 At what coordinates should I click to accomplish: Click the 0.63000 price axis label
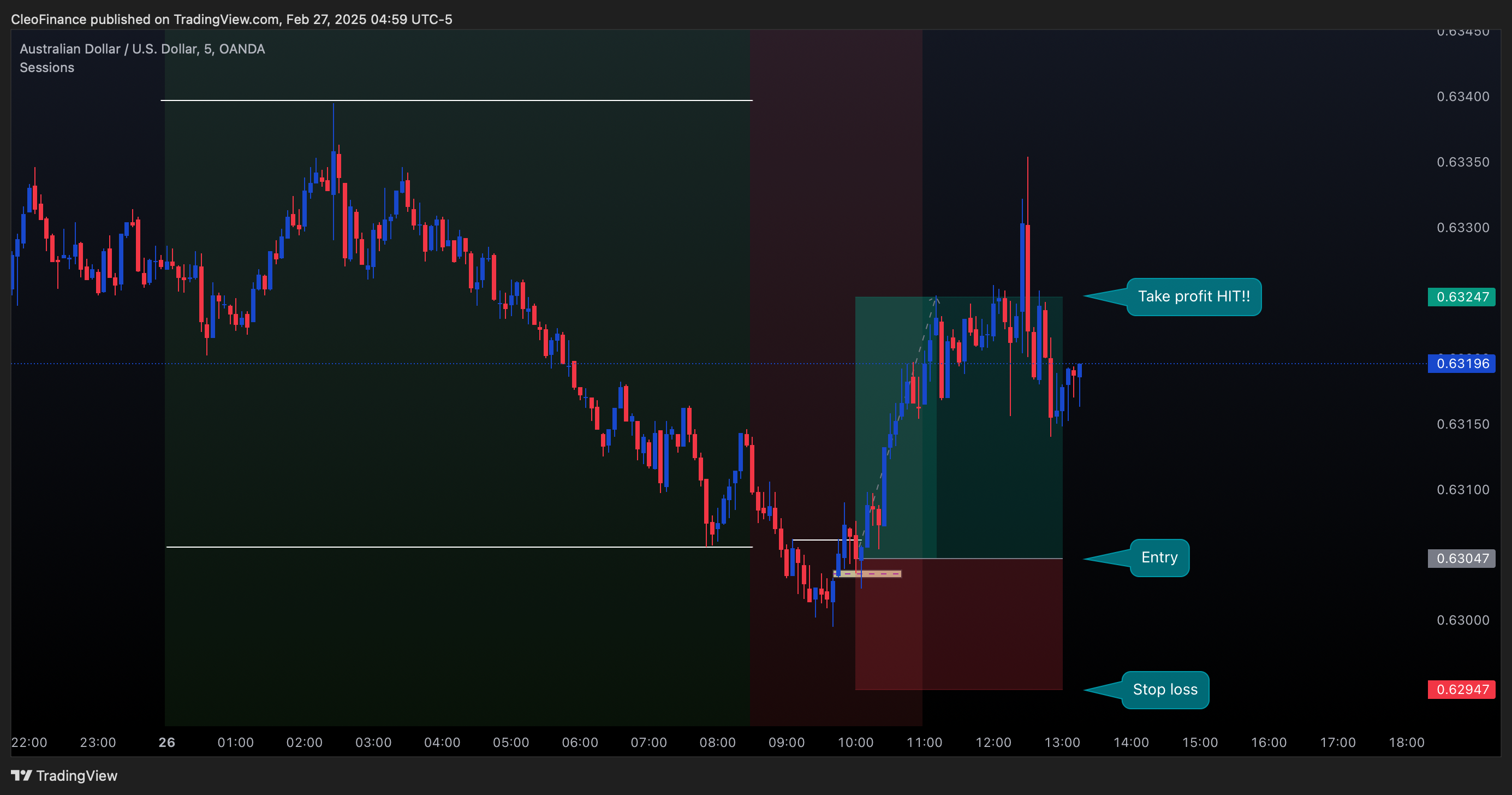(1463, 620)
